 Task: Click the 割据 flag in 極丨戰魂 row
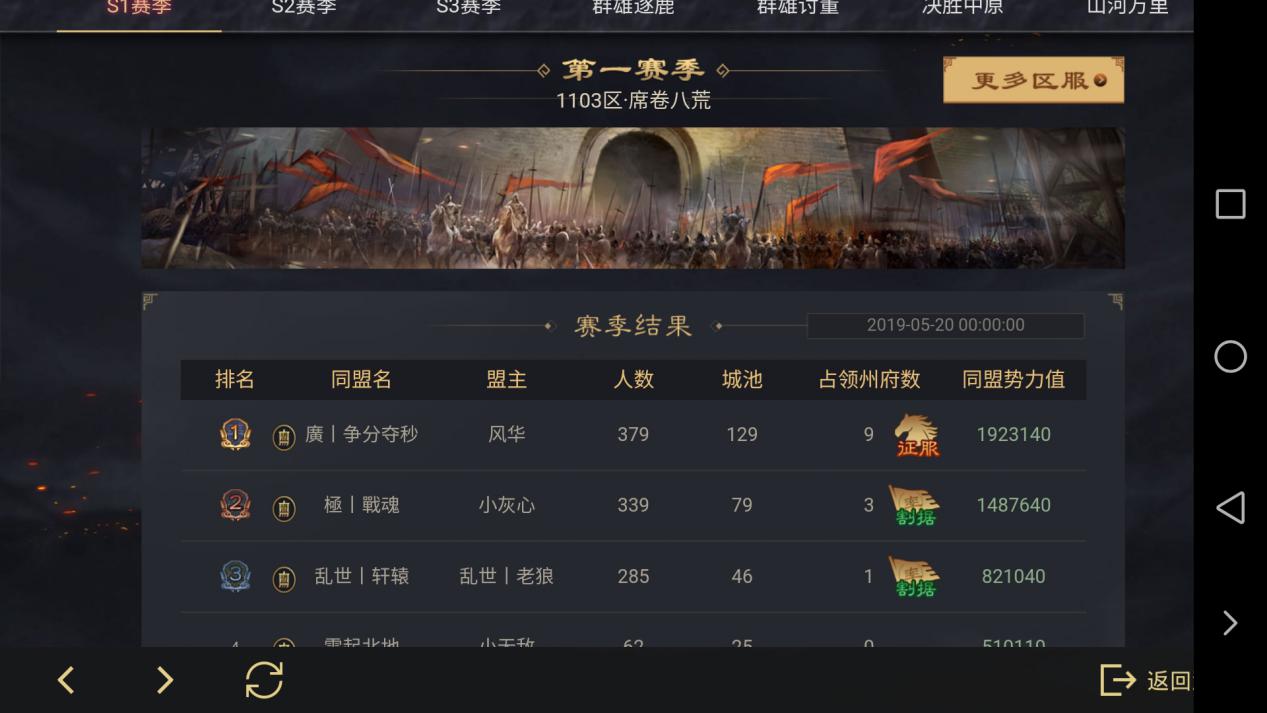[914, 506]
